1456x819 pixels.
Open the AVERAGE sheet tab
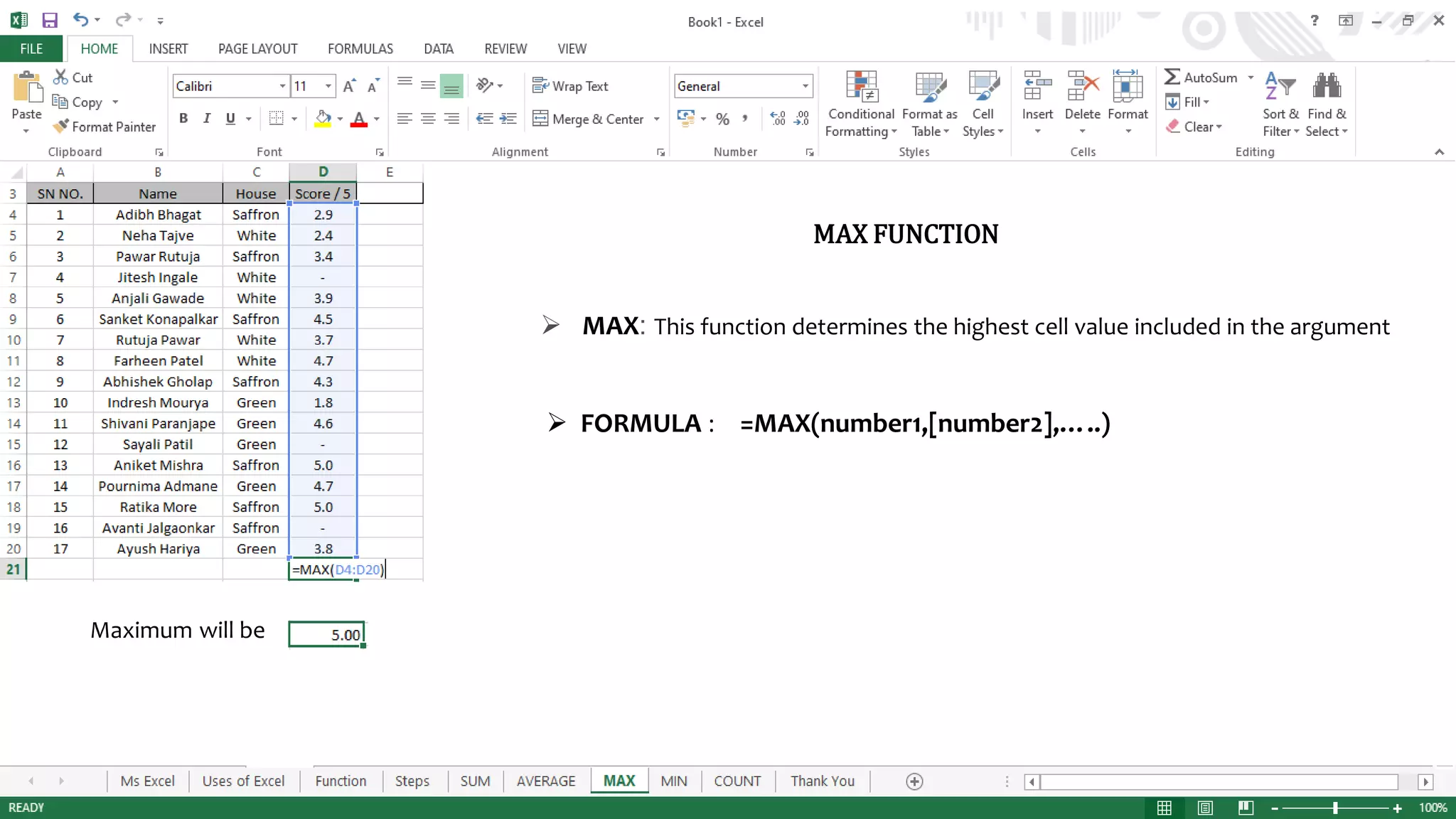546,781
